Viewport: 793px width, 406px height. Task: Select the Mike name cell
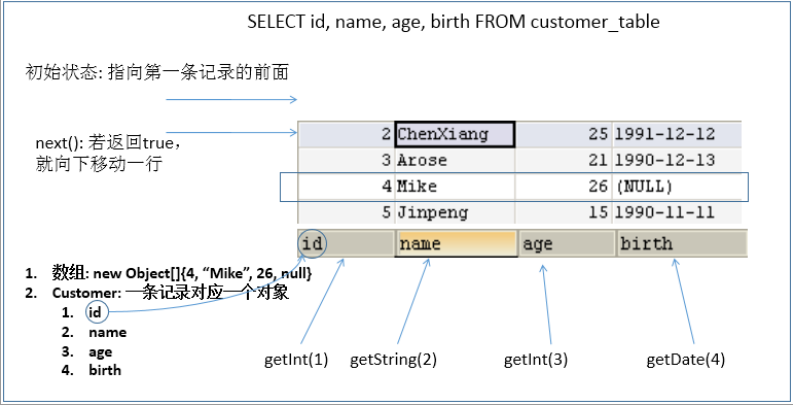(455, 187)
